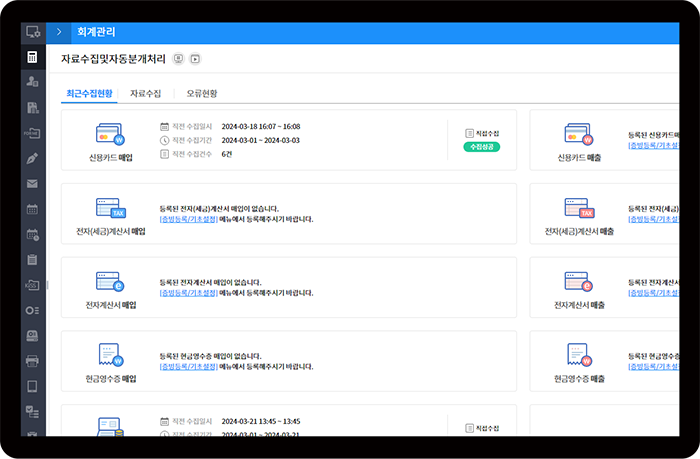This screenshot has height=459, width=700.
Task: Click the 신용카드 매입 label
Action: point(111,158)
